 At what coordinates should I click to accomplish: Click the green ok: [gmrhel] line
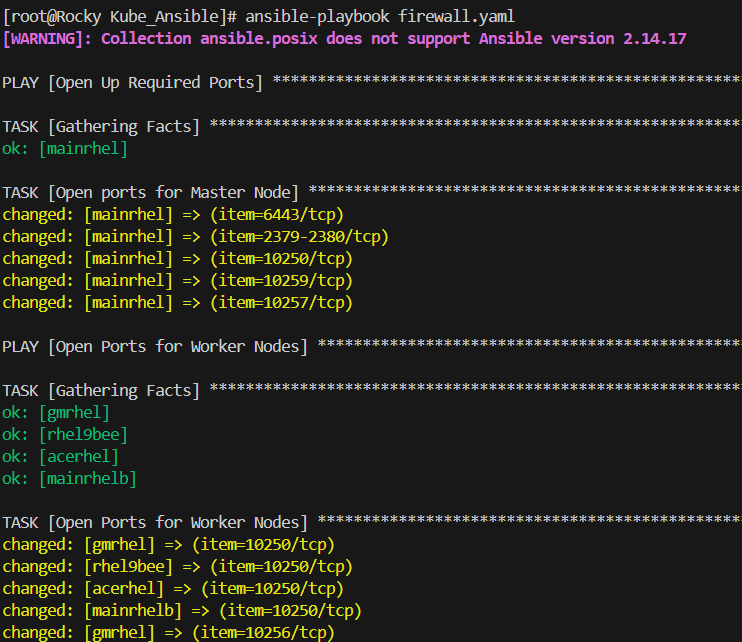(x=56, y=412)
